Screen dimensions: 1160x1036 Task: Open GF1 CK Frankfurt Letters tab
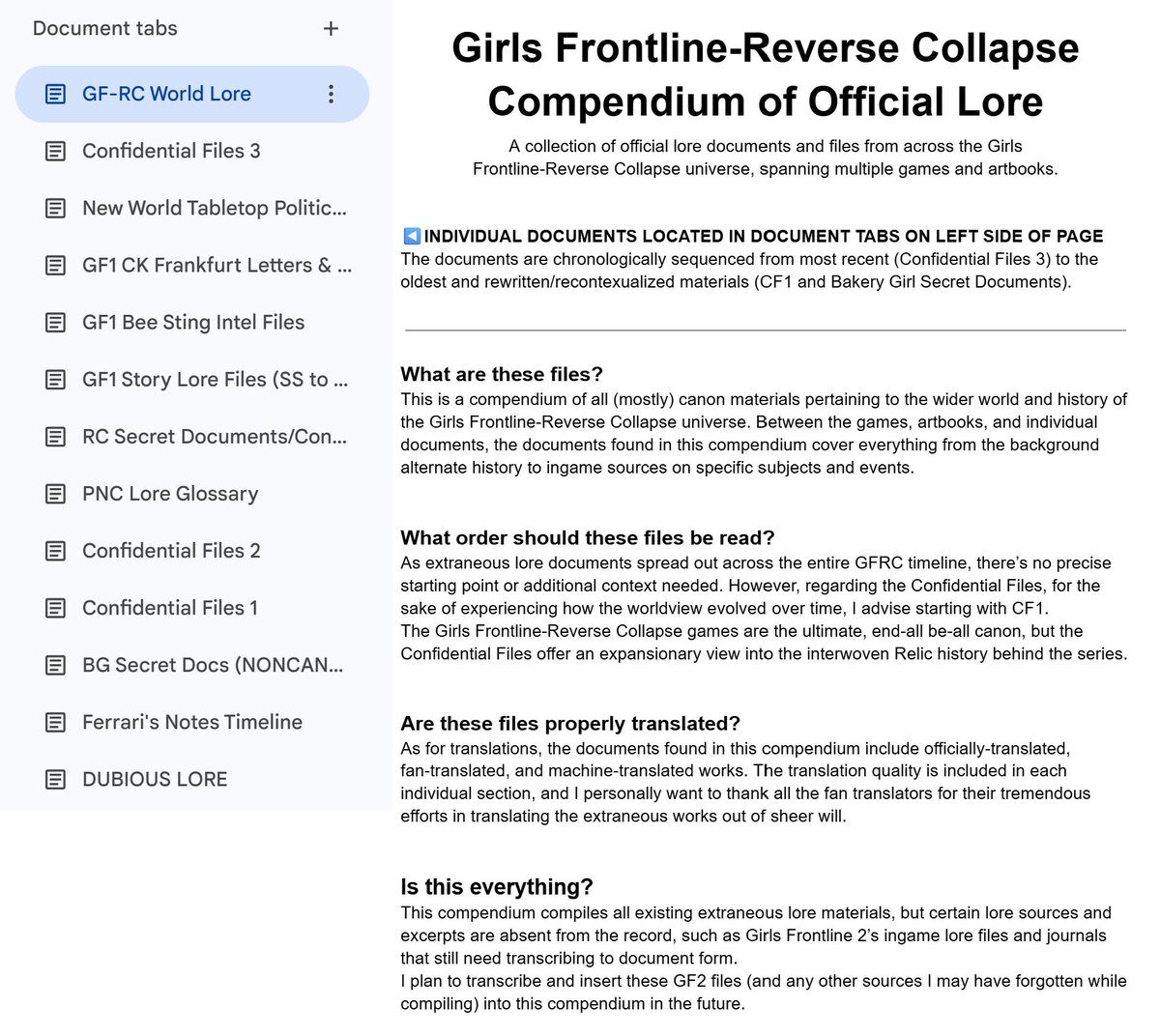coord(191,265)
